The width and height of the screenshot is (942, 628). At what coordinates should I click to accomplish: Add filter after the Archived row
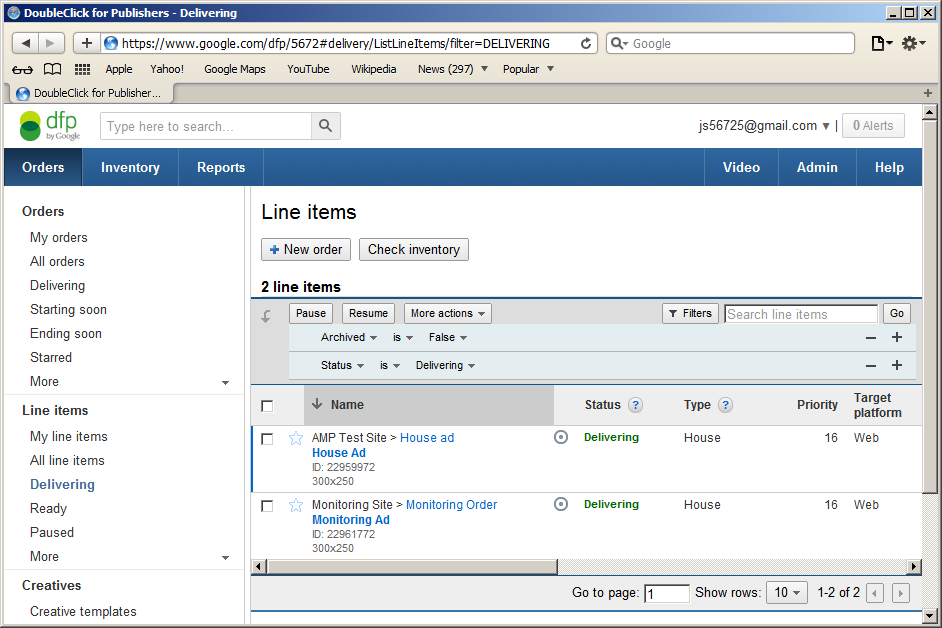pos(897,337)
